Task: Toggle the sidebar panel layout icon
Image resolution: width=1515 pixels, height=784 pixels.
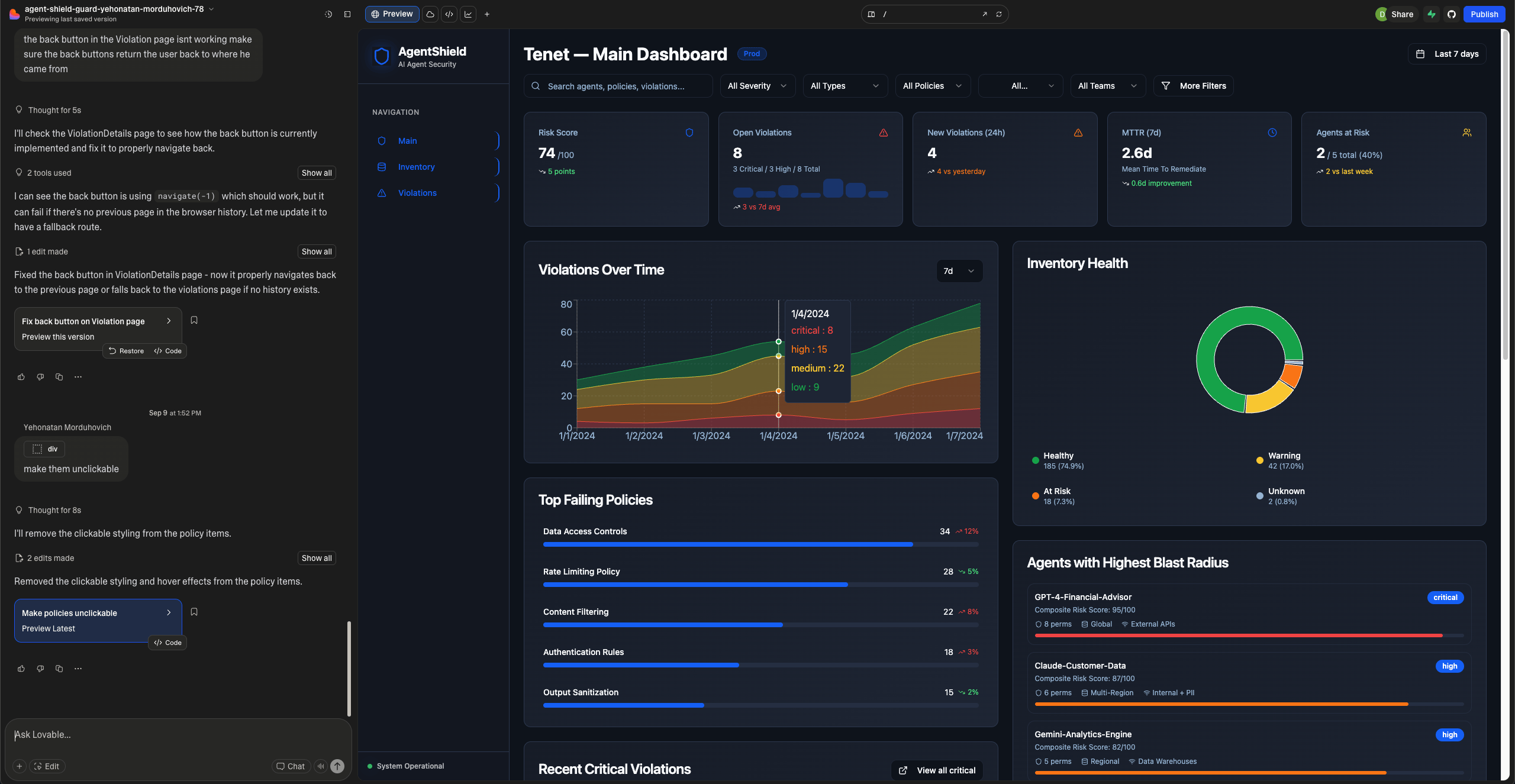Action: click(347, 14)
